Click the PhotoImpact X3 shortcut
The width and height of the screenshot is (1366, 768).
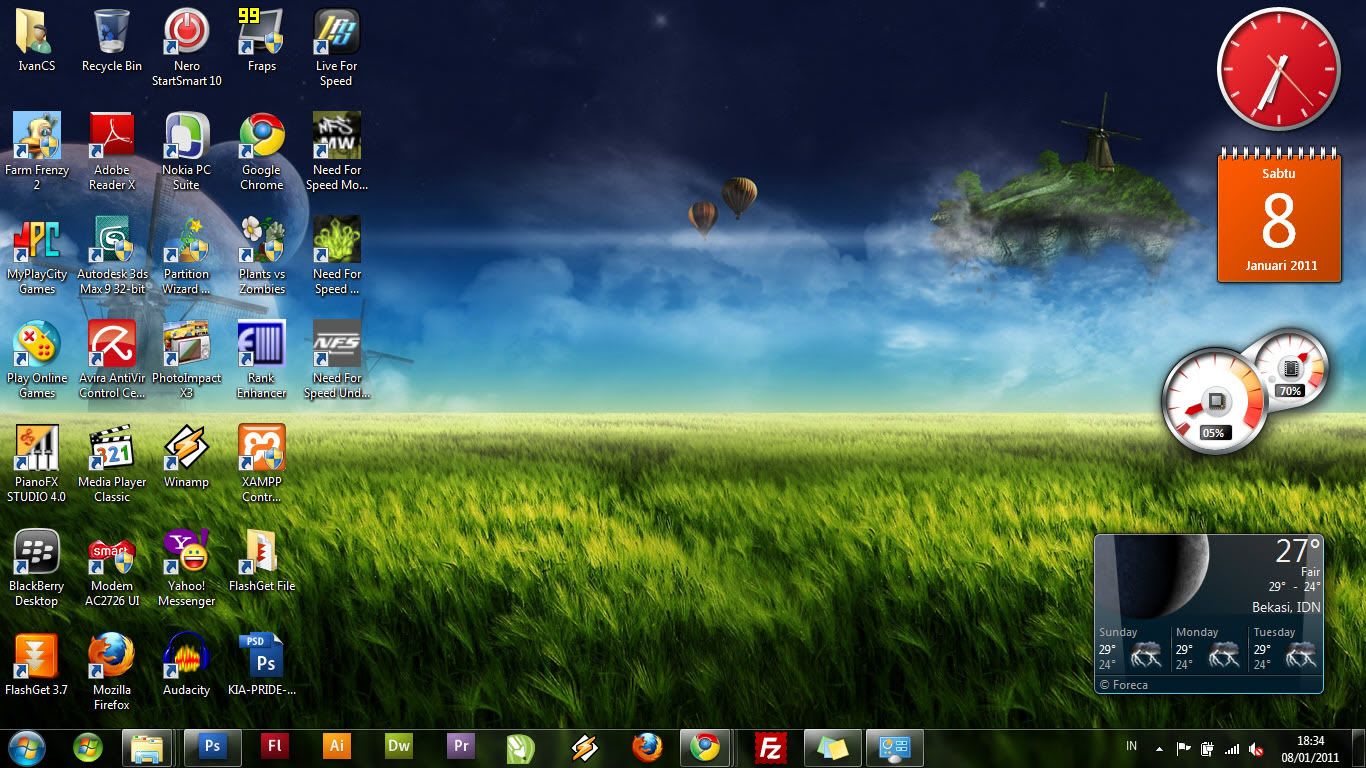click(x=187, y=359)
